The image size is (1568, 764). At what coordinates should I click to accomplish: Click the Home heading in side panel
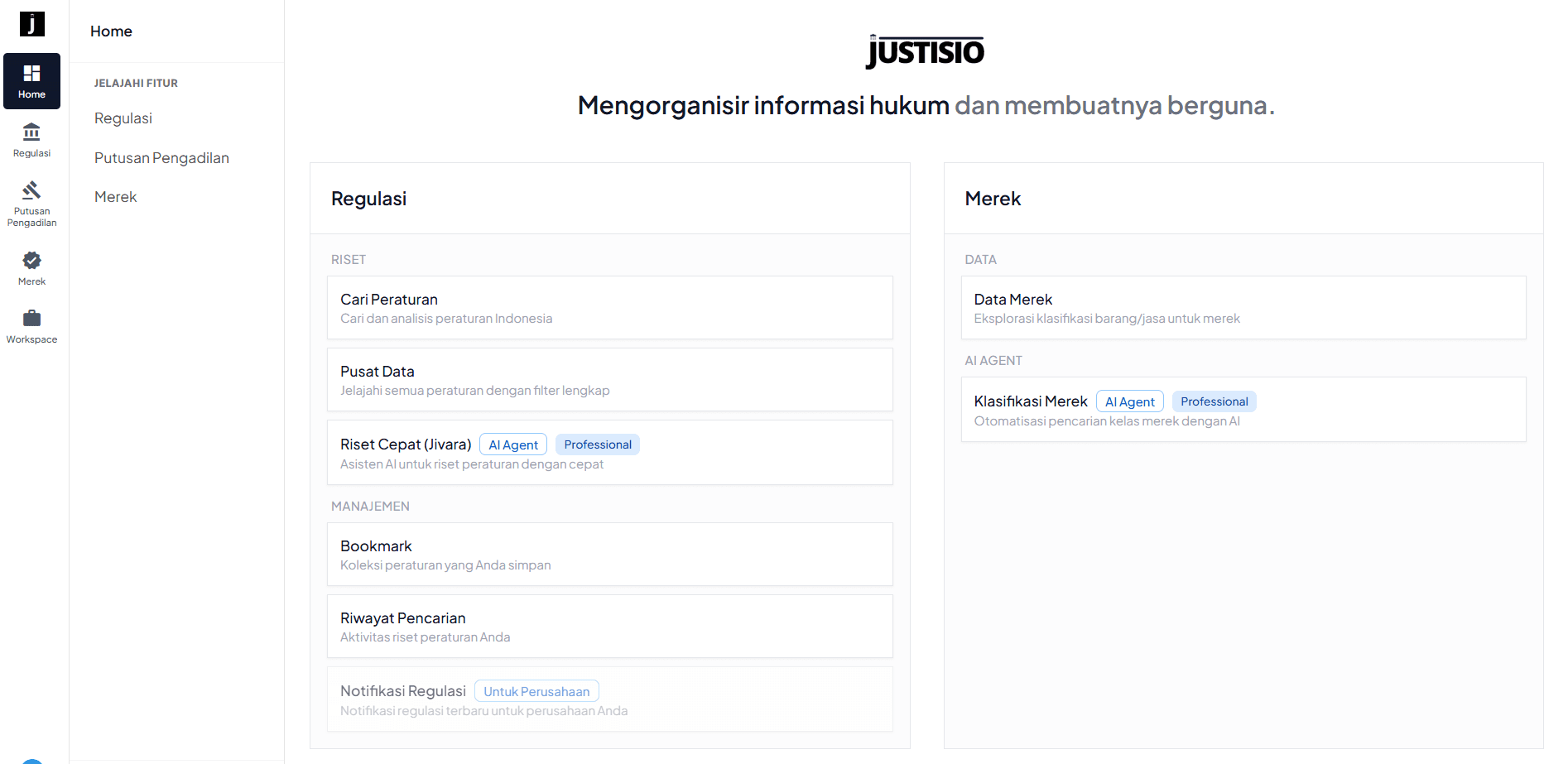pos(111,31)
